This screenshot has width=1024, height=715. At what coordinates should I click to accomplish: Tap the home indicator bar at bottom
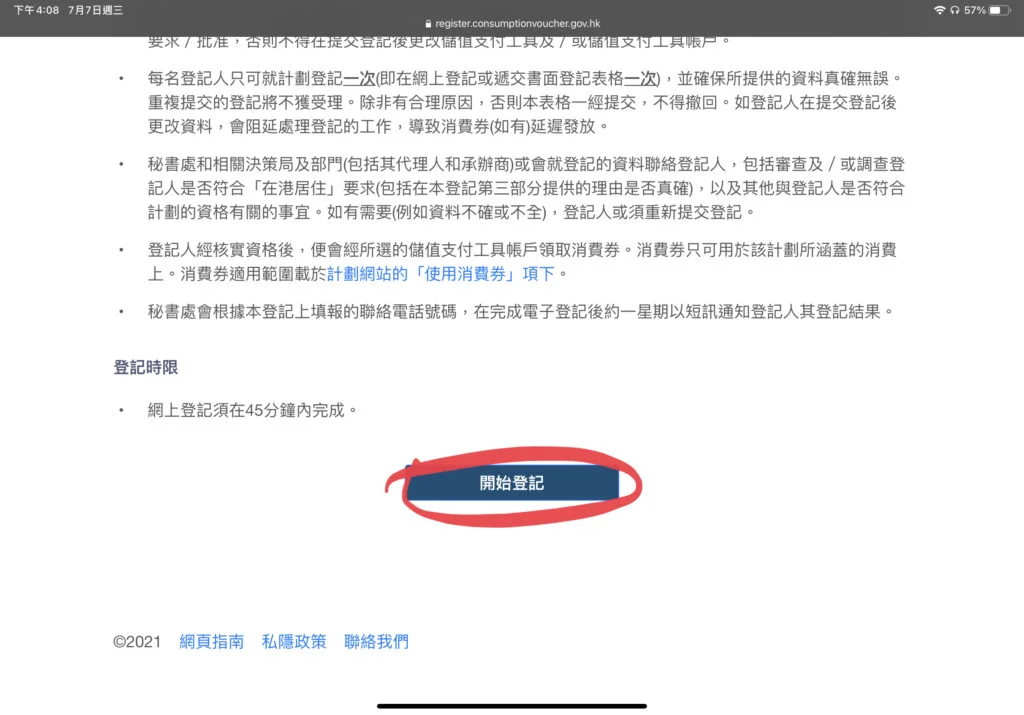click(512, 706)
